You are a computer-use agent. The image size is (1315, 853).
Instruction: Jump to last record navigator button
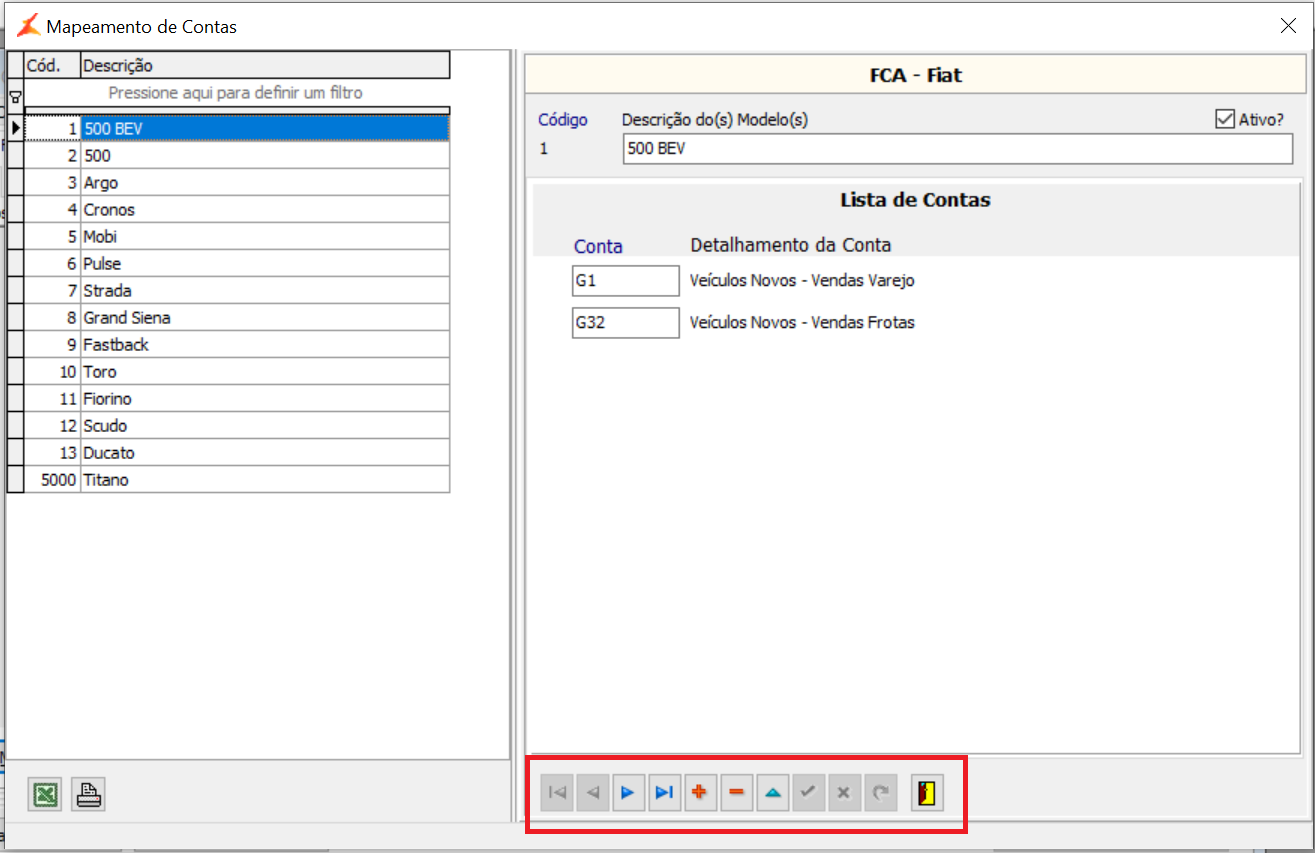coord(665,793)
